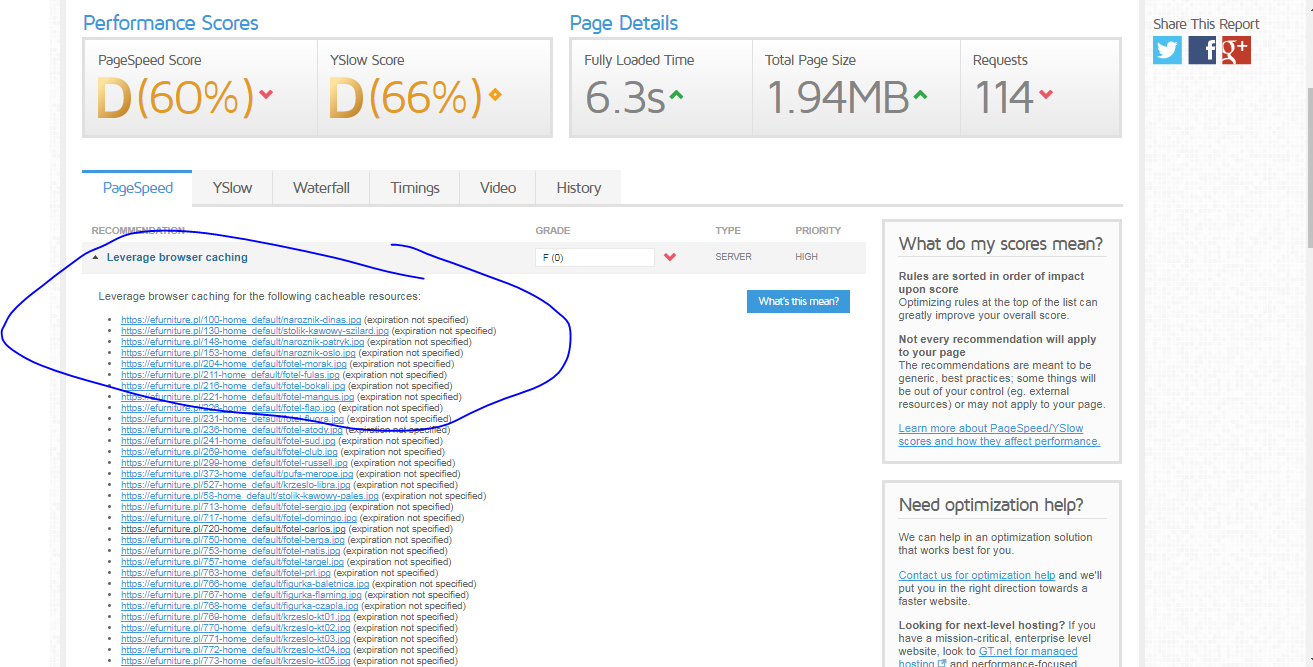Image resolution: width=1313 pixels, height=667 pixels.
Task: Open the fotel-russell.jpg resource link
Action: [x=235, y=463]
